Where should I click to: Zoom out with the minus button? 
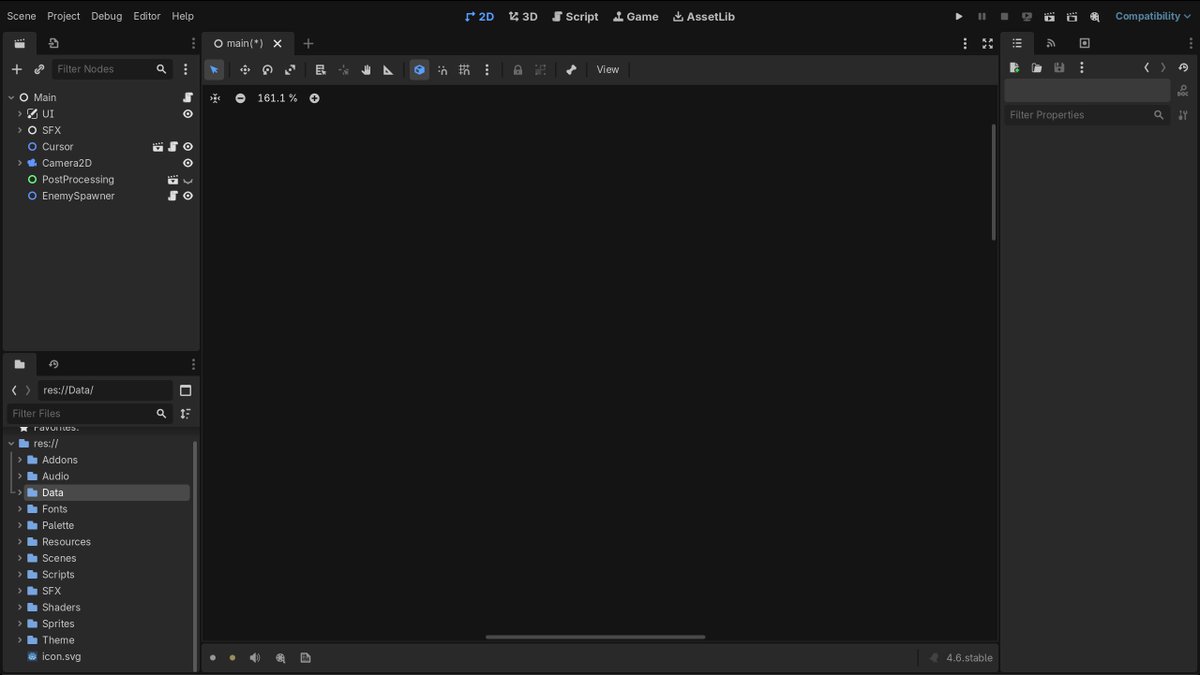click(x=240, y=98)
